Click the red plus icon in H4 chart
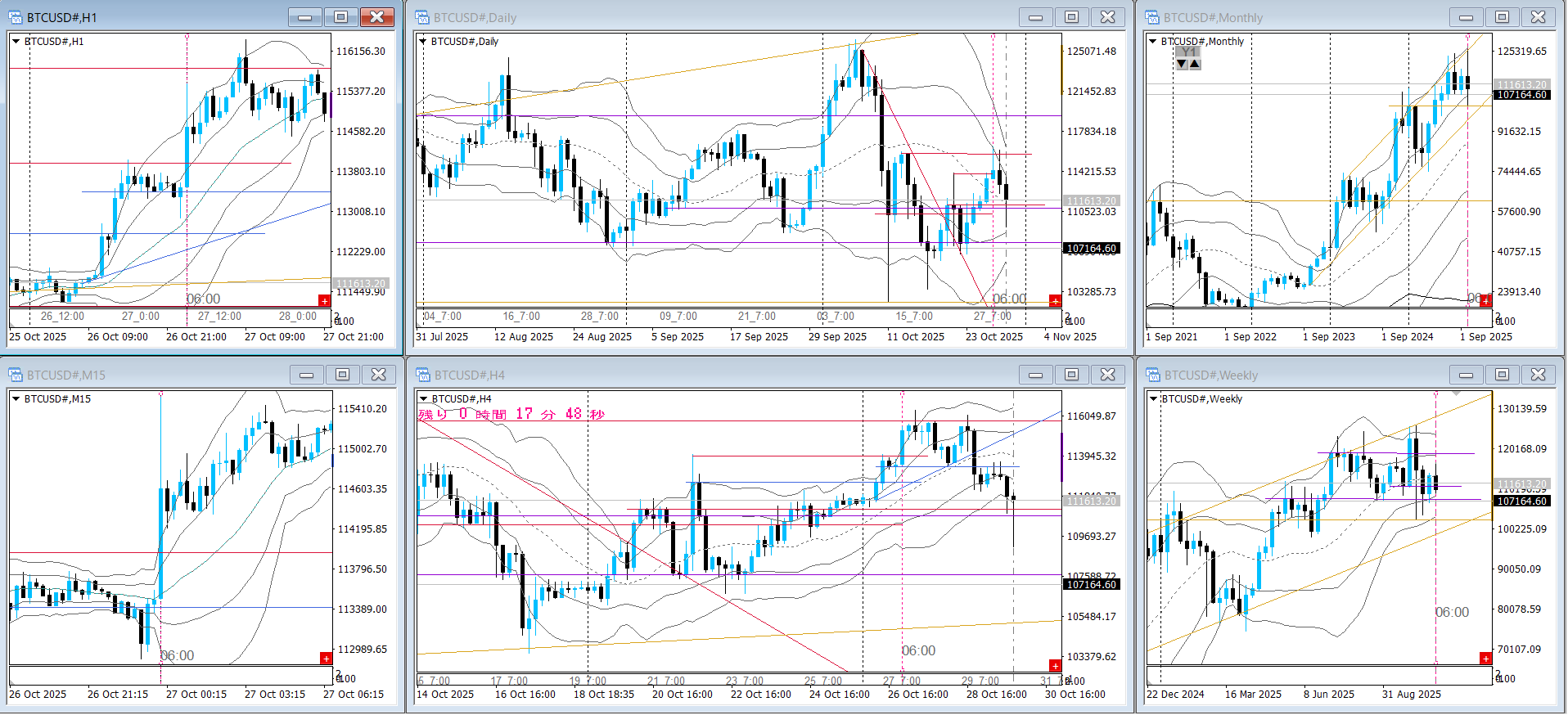The height and width of the screenshot is (715, 1568). pos(1055,666)
